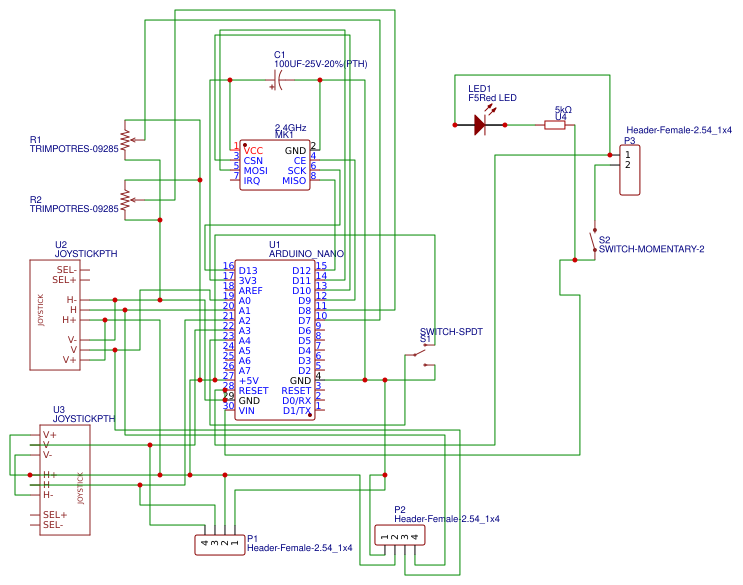Select the P2 header connector body
The image size is (743, 585).
coord(399,535)
